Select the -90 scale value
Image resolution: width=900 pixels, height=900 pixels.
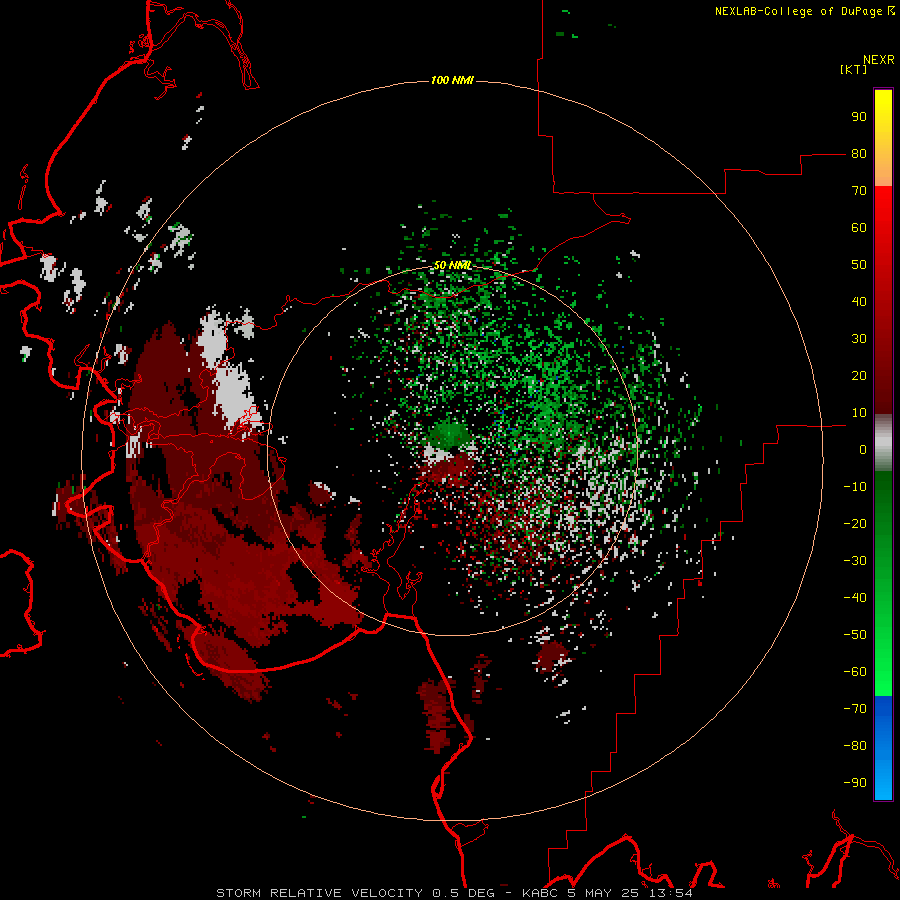point(855,783)
